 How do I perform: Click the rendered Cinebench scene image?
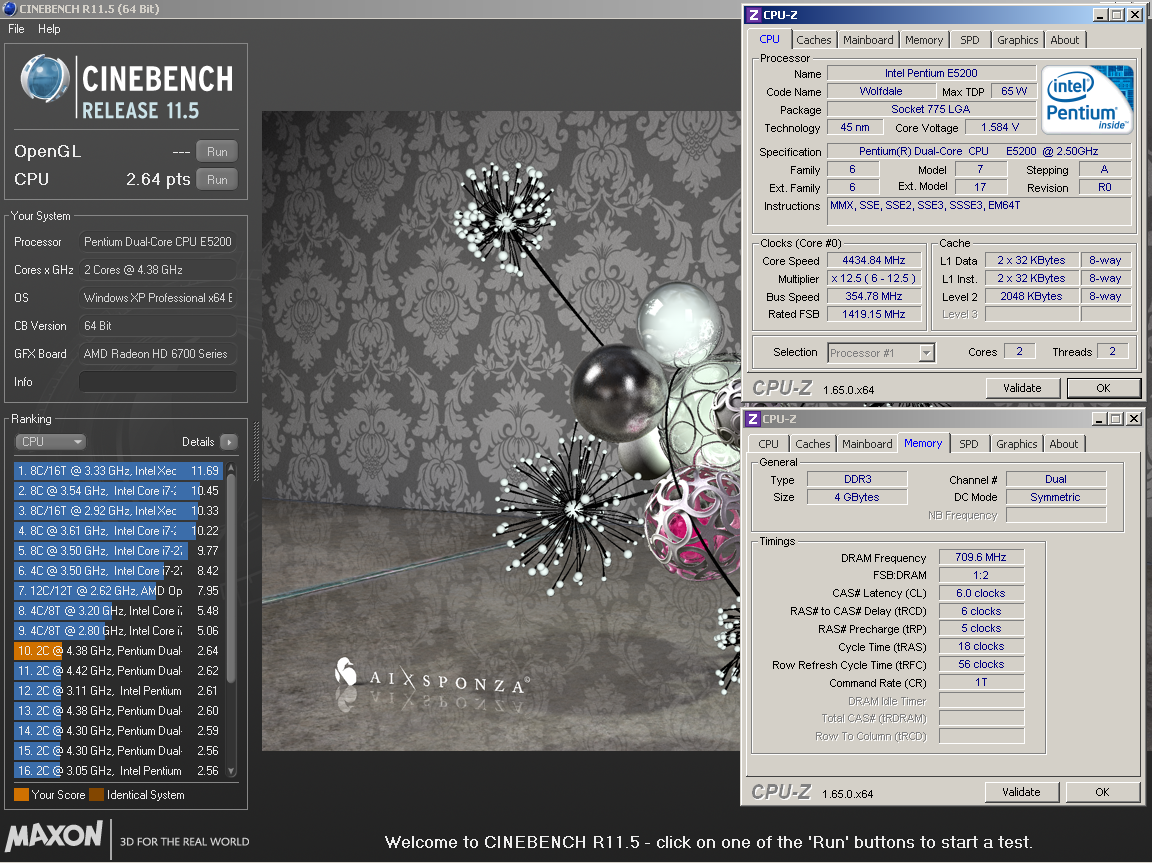tap(501, 431)
